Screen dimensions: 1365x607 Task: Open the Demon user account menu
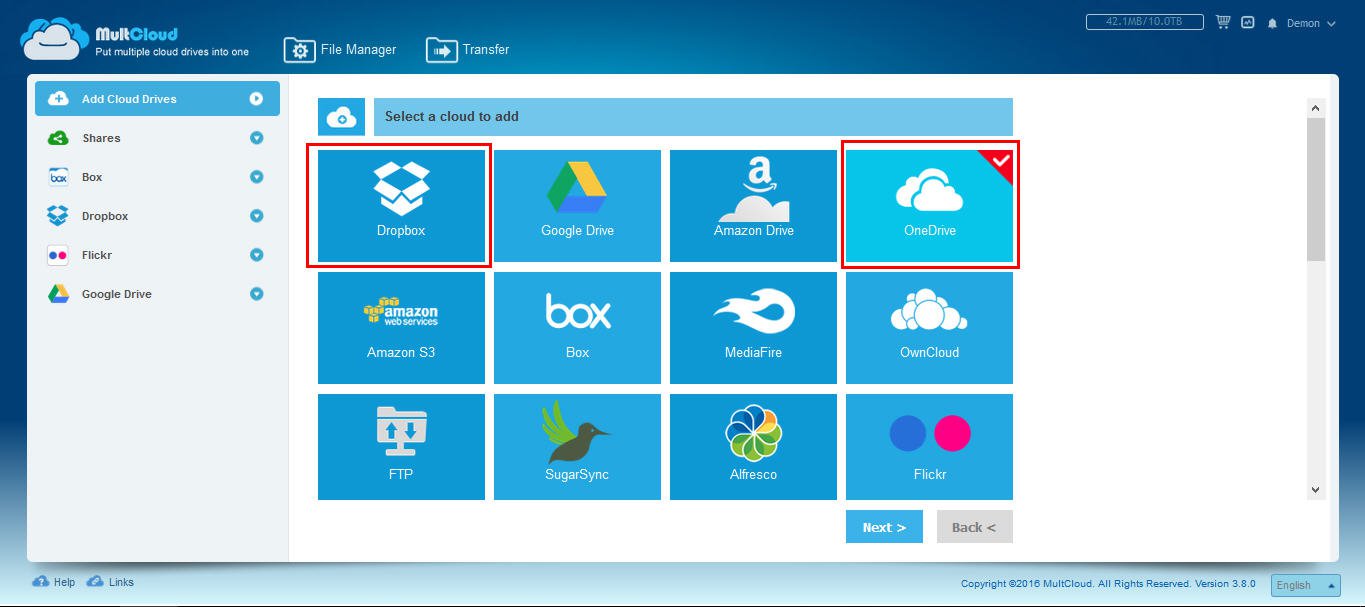(x=1311, y=23)
